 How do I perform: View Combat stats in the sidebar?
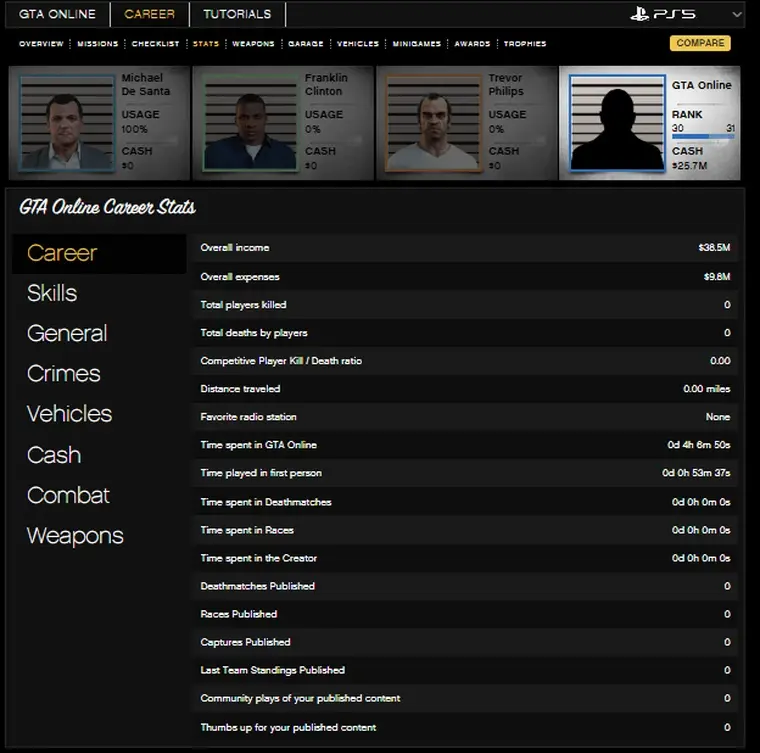[x=68, y=495]
